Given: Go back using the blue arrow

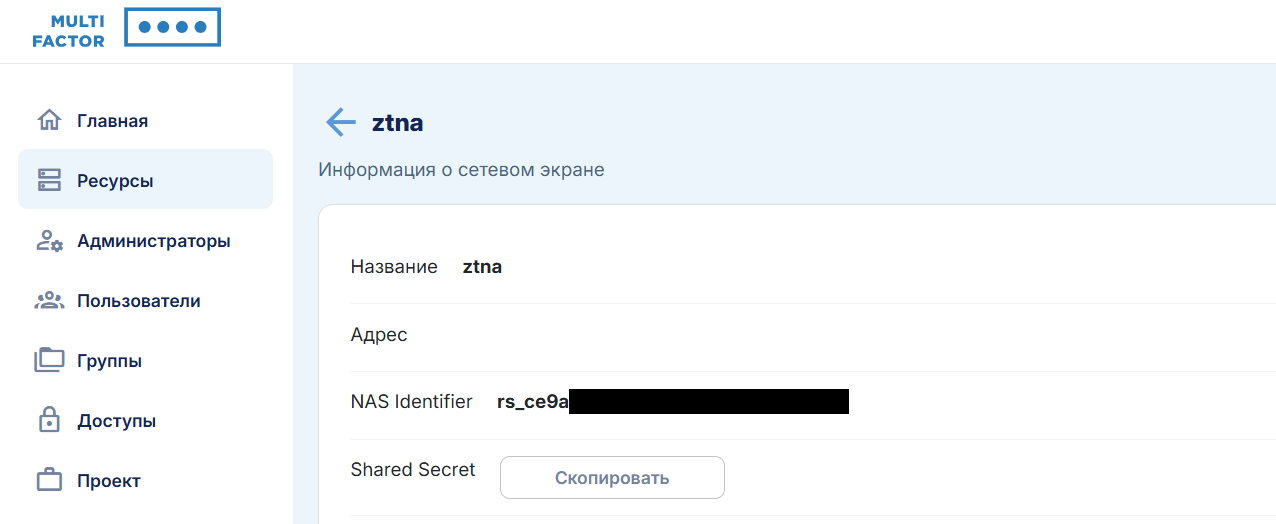Looking at the screenshot, I should 341,122.
